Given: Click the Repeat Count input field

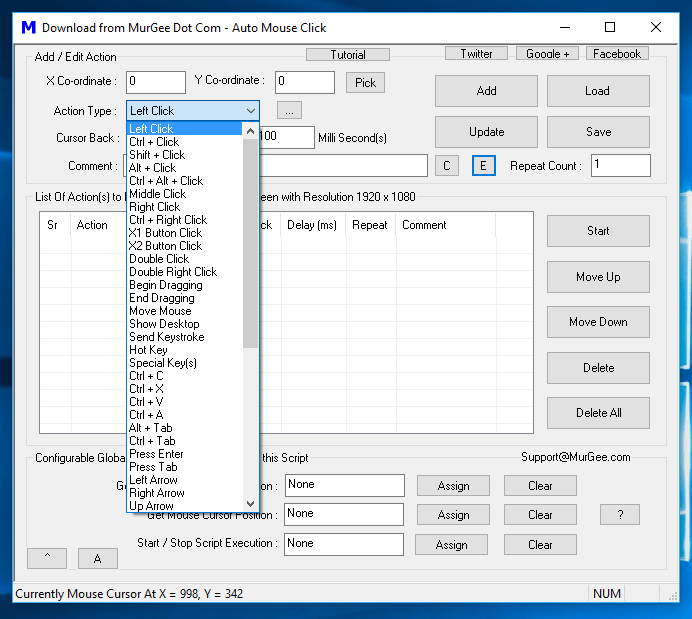Looking at the screenshot, I should pos(621,165).
